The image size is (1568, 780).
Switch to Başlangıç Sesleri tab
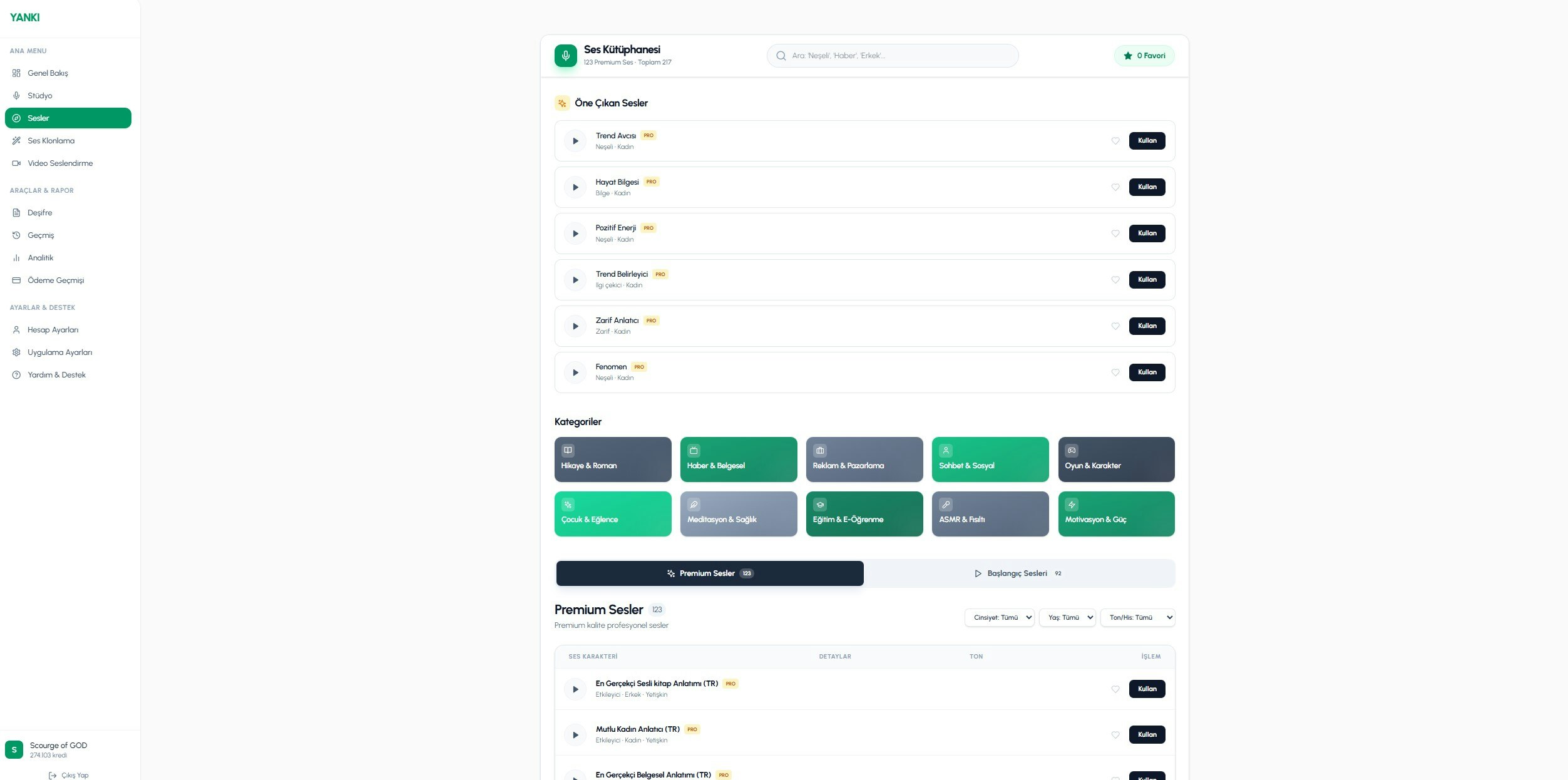click(1018, 573)
